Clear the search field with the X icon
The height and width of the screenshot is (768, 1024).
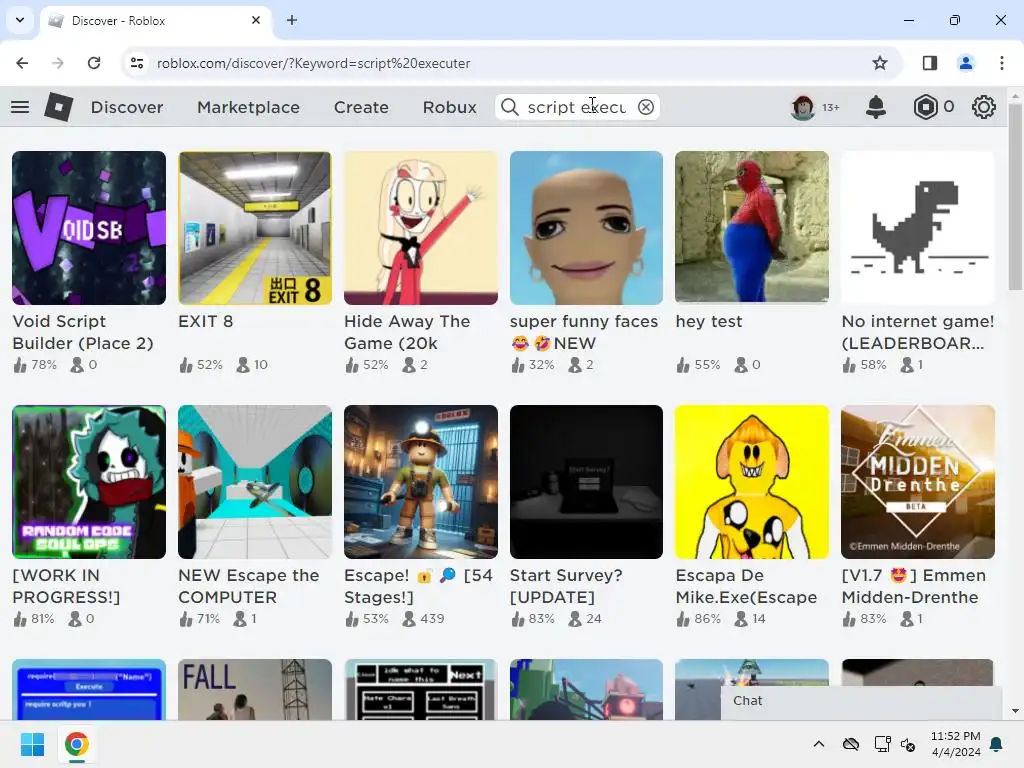point(646,107)
